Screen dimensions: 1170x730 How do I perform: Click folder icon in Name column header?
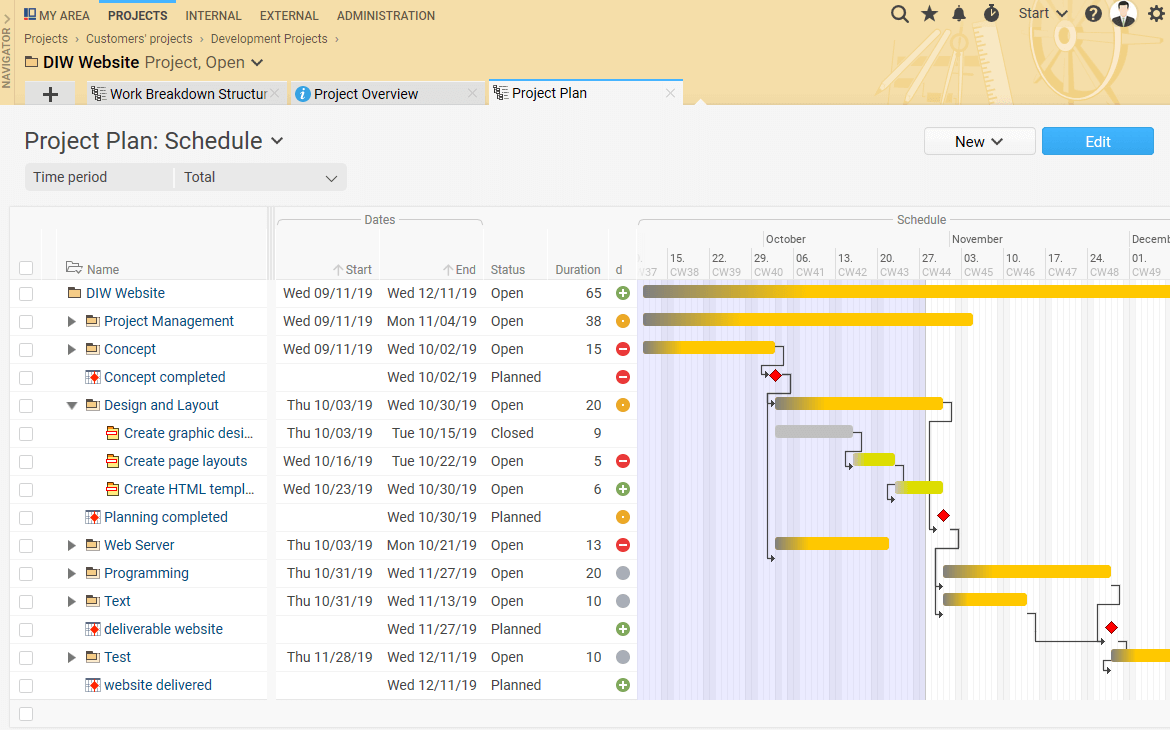pyautogui.click(x=73, y=267)
